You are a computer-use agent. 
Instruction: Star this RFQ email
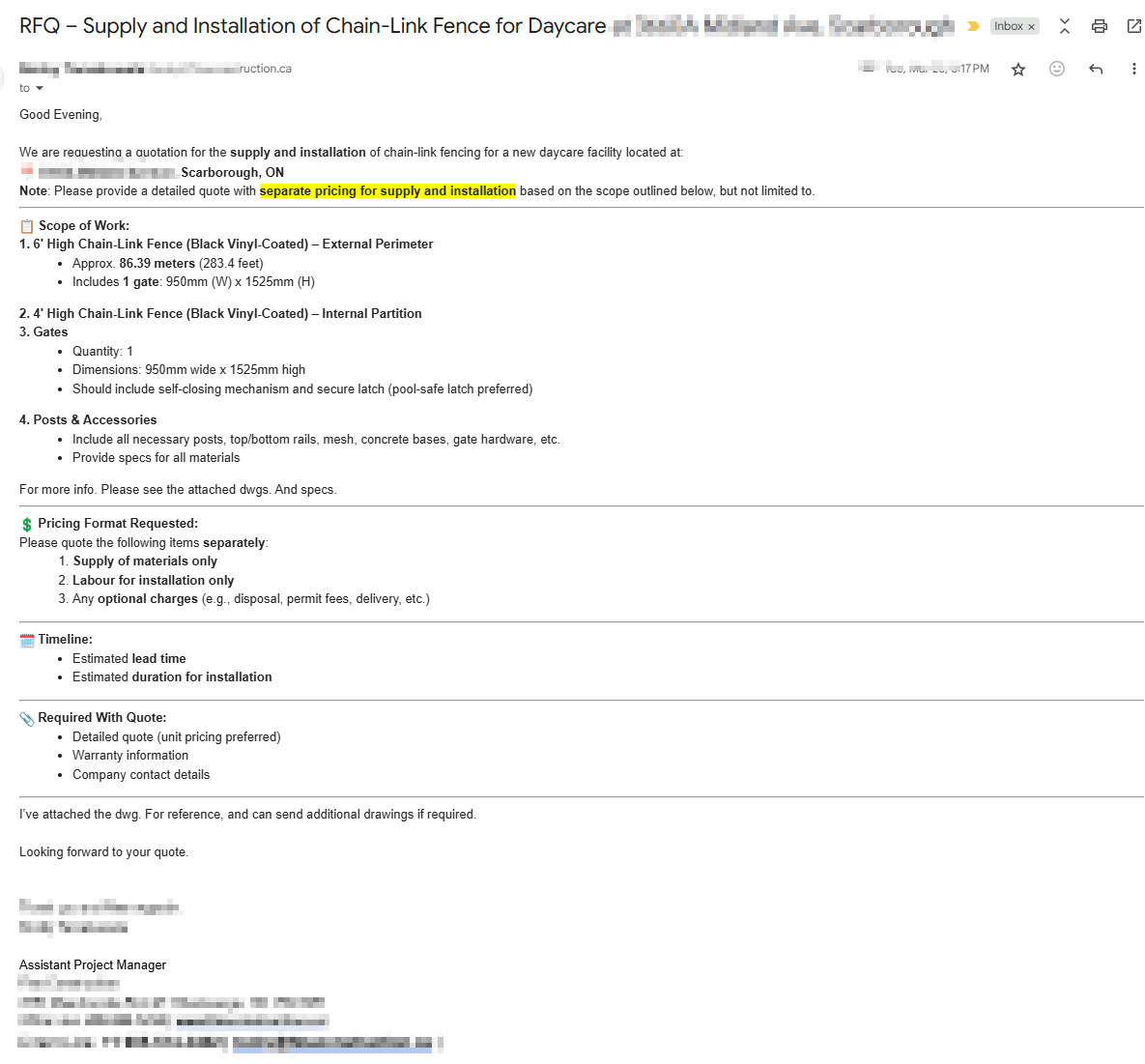click(x=1017, y=69)
